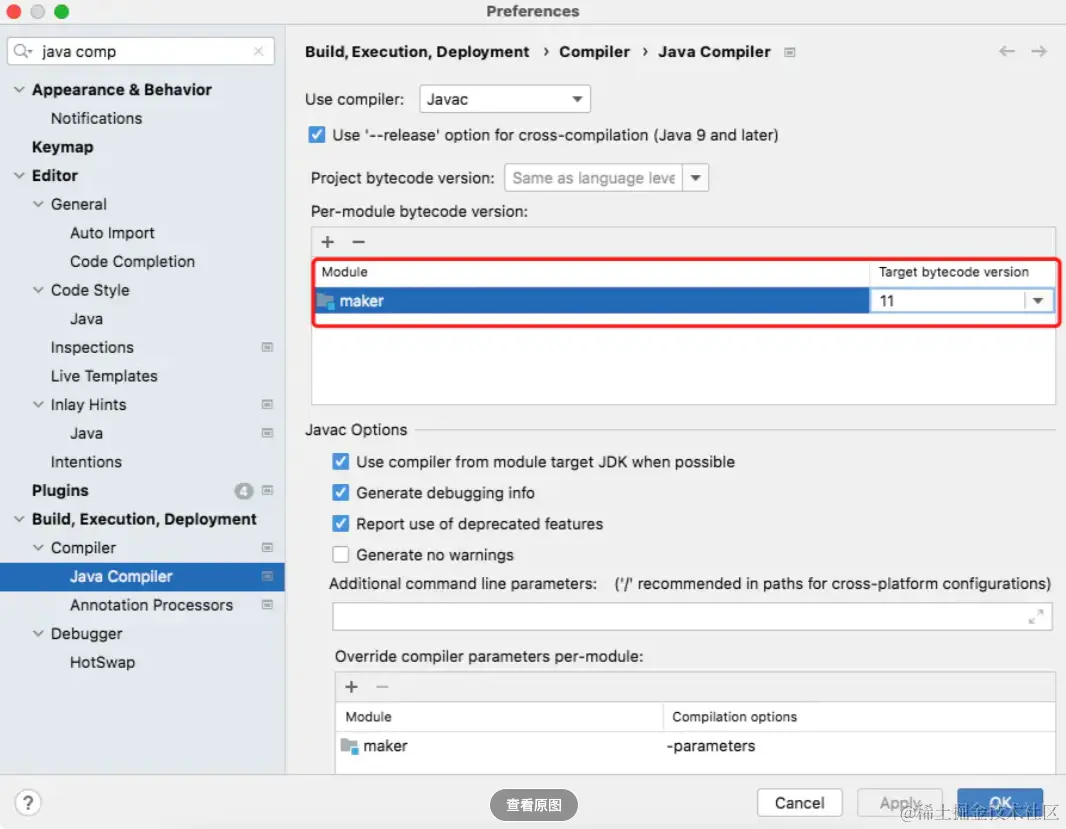Open the help question mark button
Image resolution: width=1066 pixels, height=829 pixels.
[x=28, y=802]
